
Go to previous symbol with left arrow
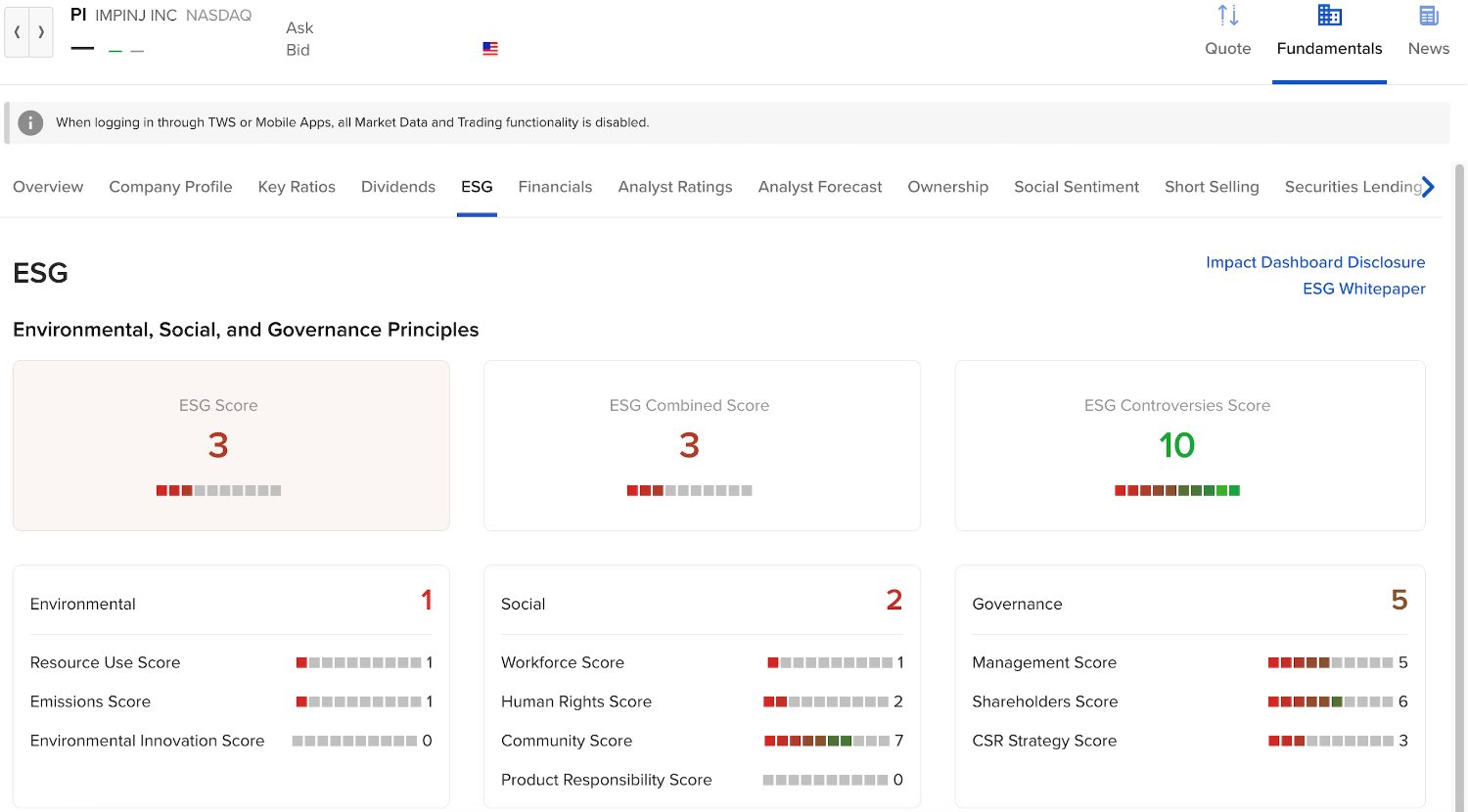click(x=17, y=32)
